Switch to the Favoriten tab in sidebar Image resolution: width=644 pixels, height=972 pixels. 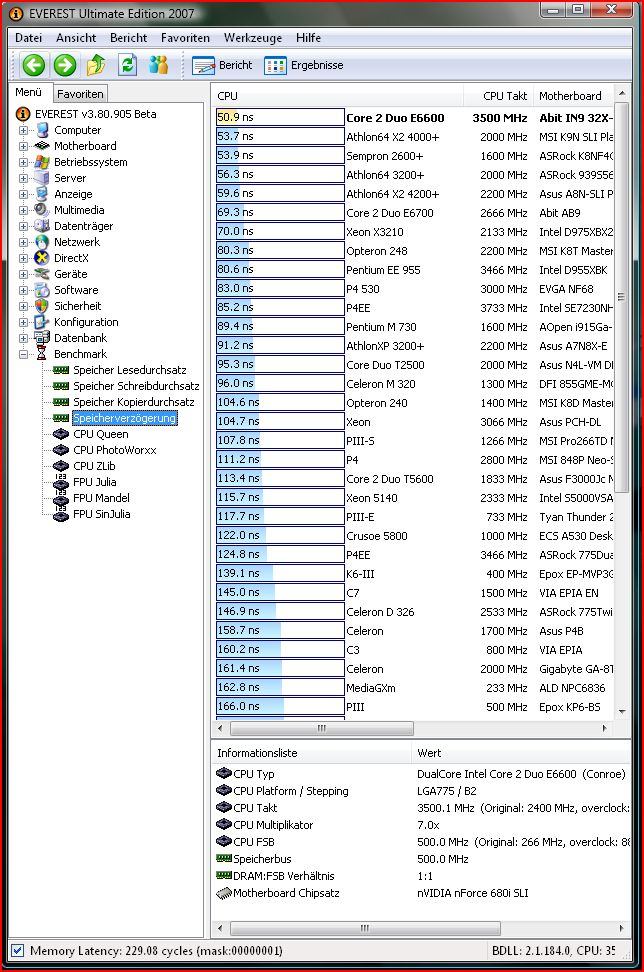point(80,94)
